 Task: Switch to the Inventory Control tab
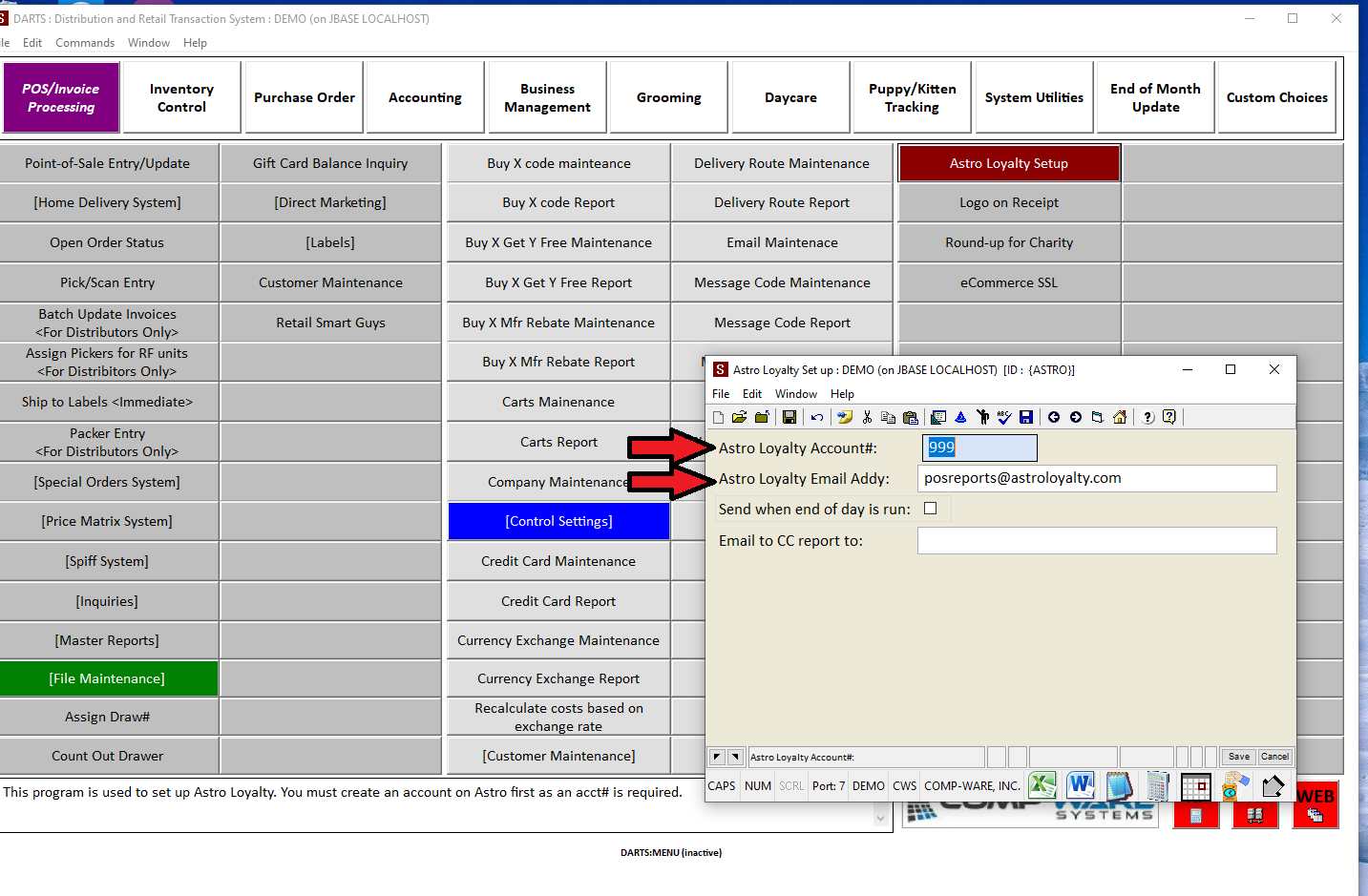click(181, 97)
